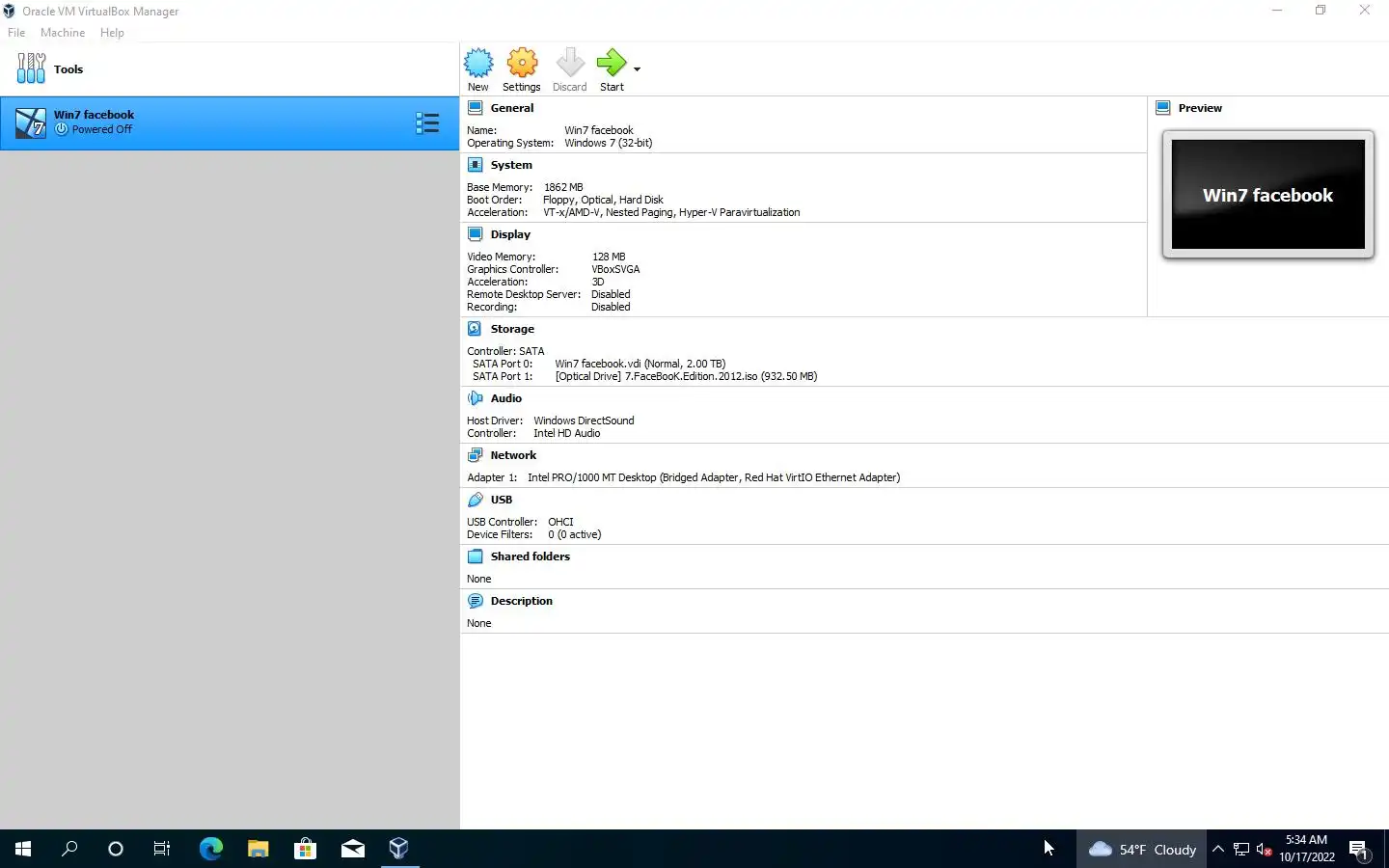Open File Explorer from taskbar
The height and width of the screenshot is (868, 1389).
click(258, 849)
